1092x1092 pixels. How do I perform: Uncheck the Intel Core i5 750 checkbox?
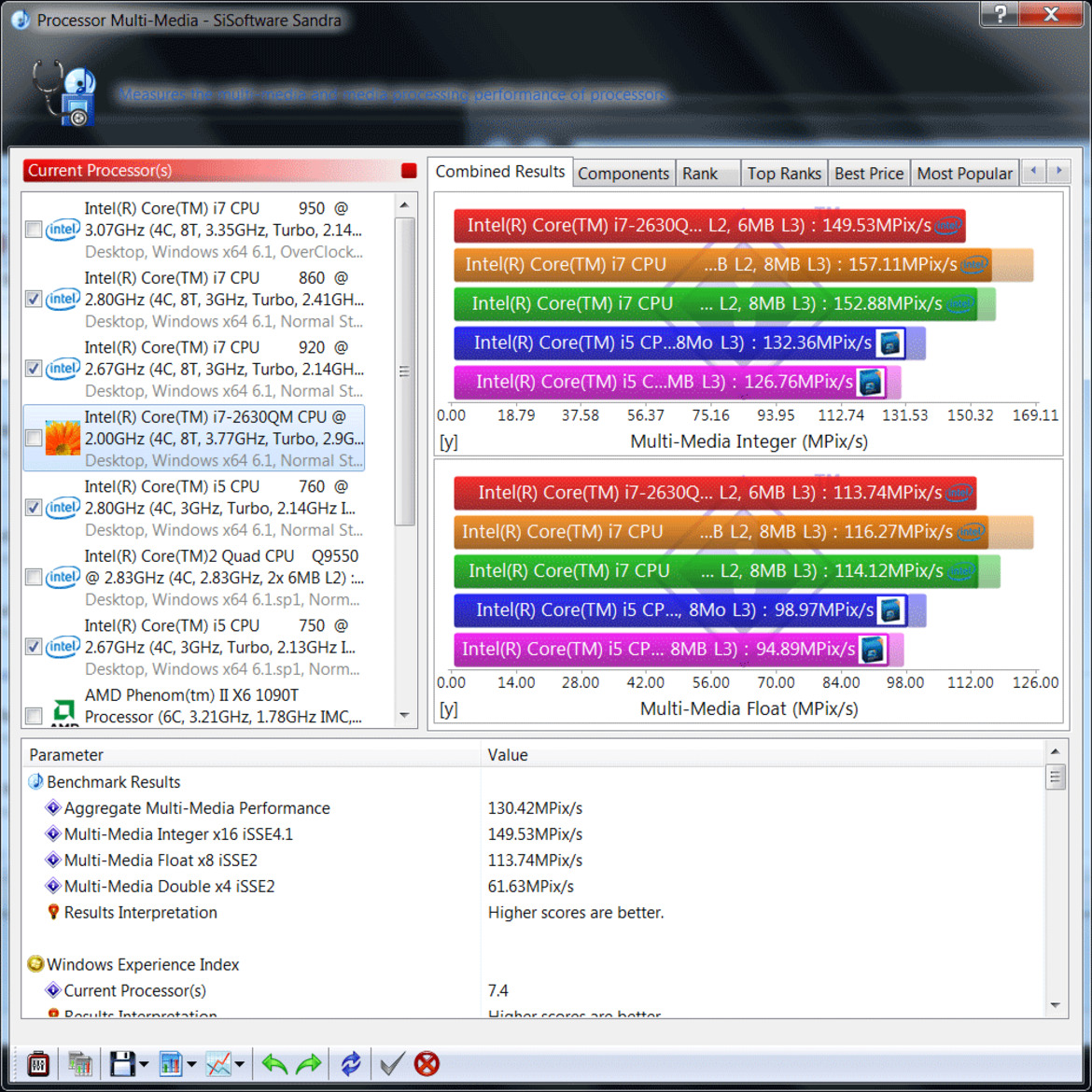pyautogui.click(x=34, y=647)
